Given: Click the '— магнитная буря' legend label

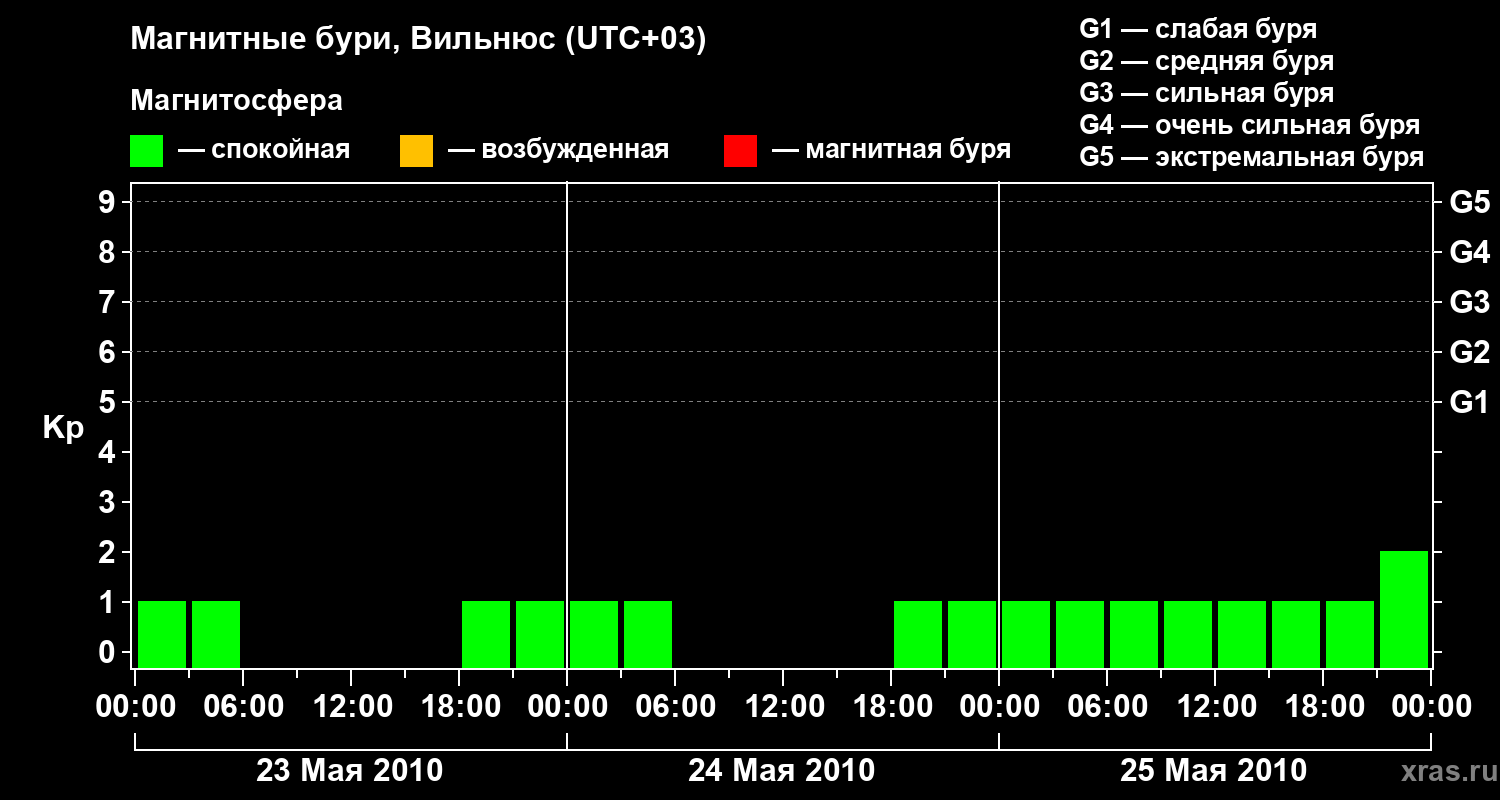Looking at the screenshot, I should [891, 151].
